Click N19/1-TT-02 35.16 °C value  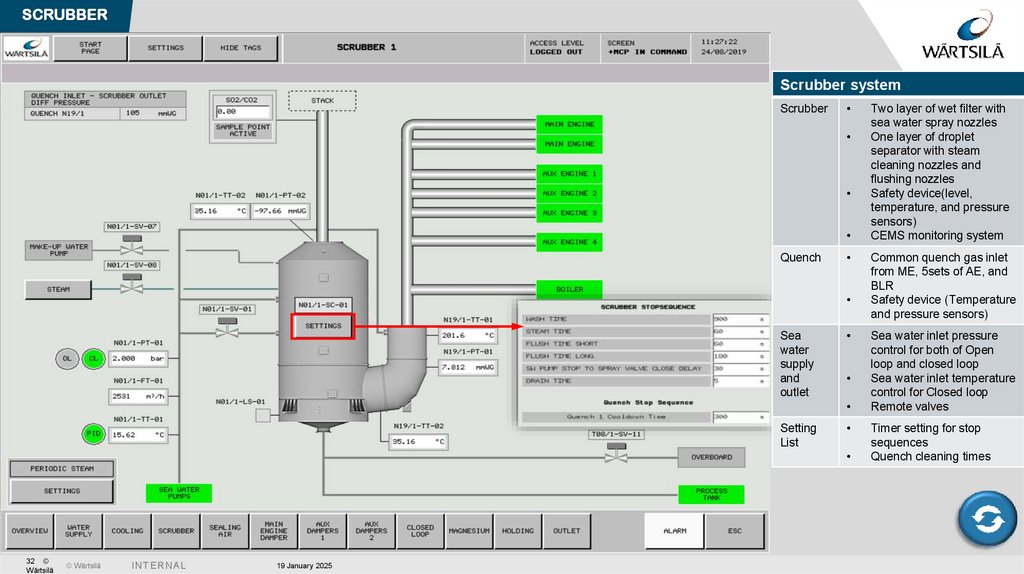coord(419,441)
